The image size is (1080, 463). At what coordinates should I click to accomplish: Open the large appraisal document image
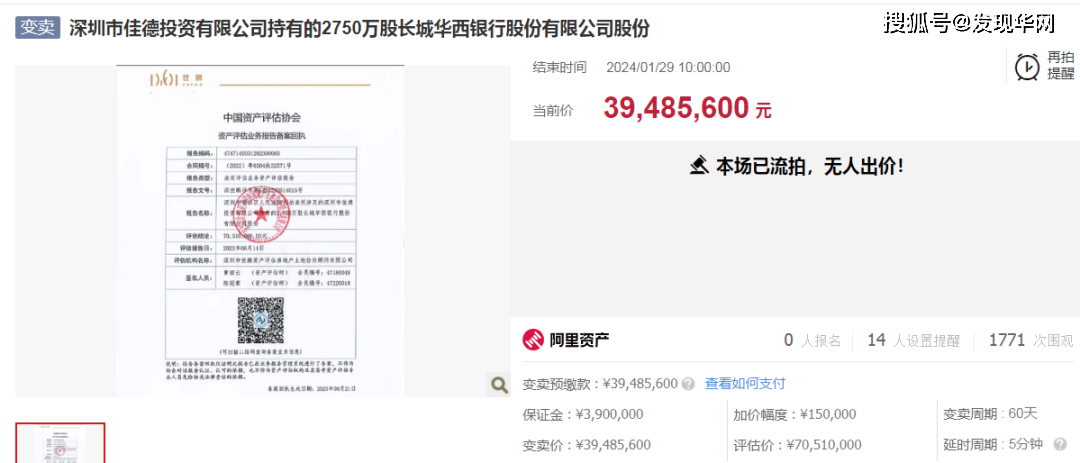point(260,230)
